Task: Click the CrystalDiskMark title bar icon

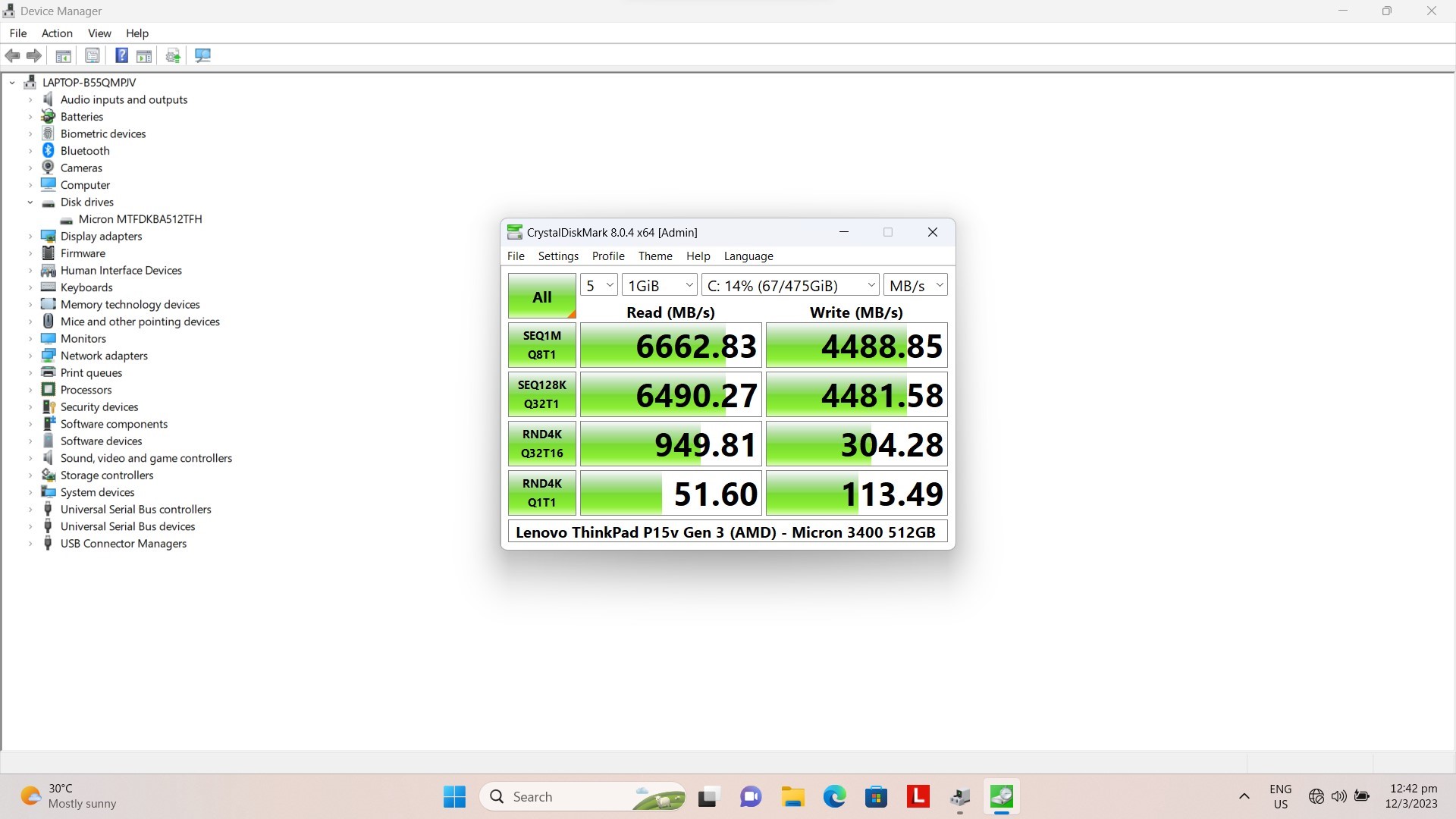Action: (515, 232)
